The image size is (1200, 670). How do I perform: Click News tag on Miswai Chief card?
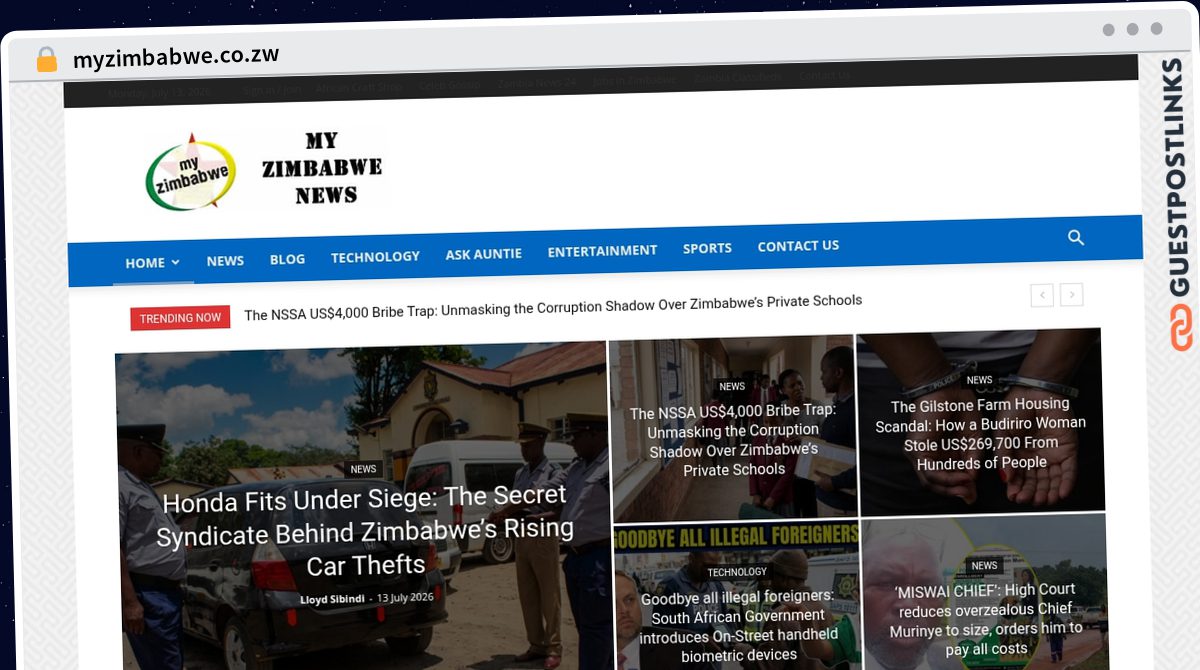pyautogui.click(x=984, y=565)
